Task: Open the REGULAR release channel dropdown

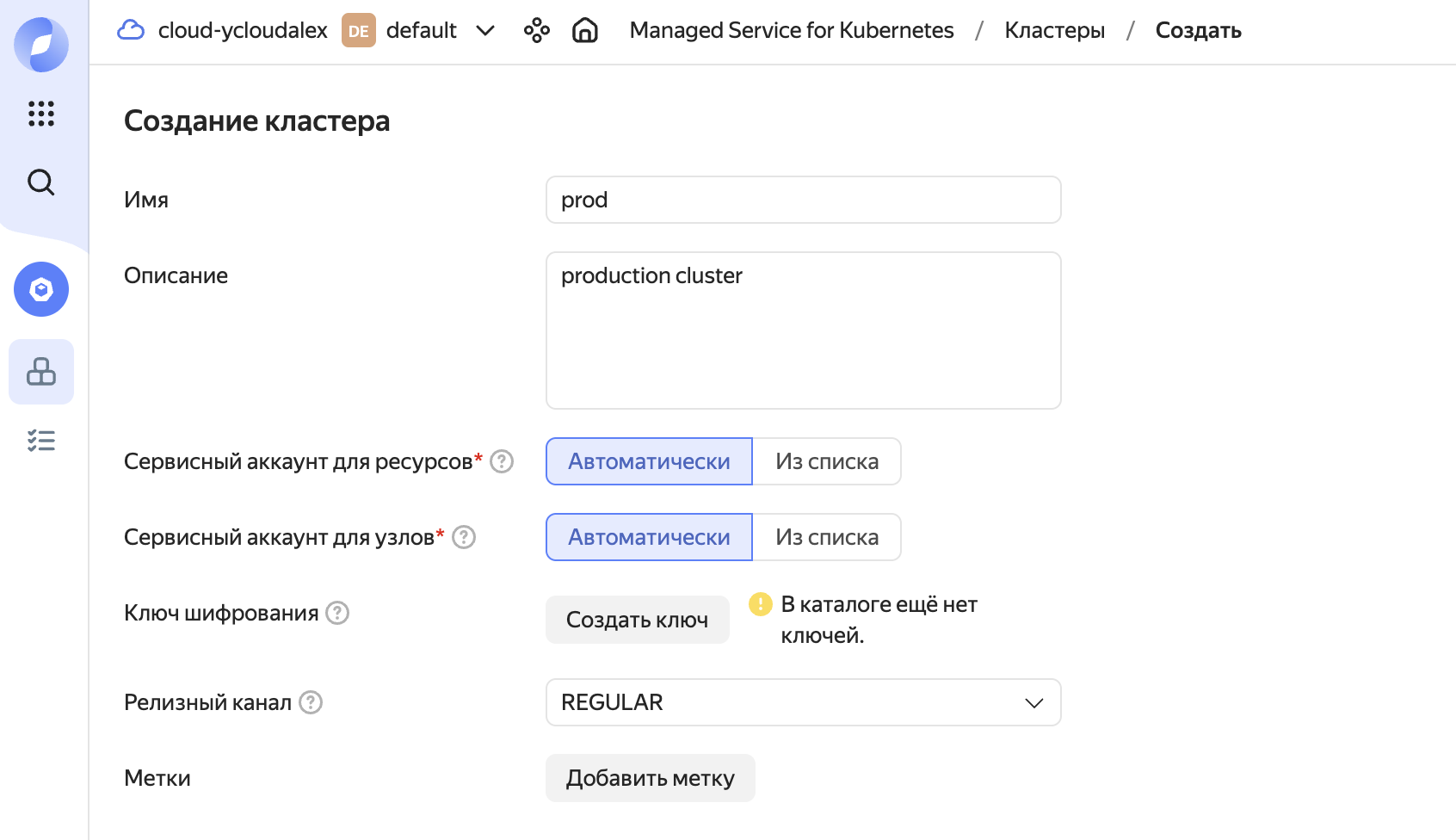Action: pos(803,702)
